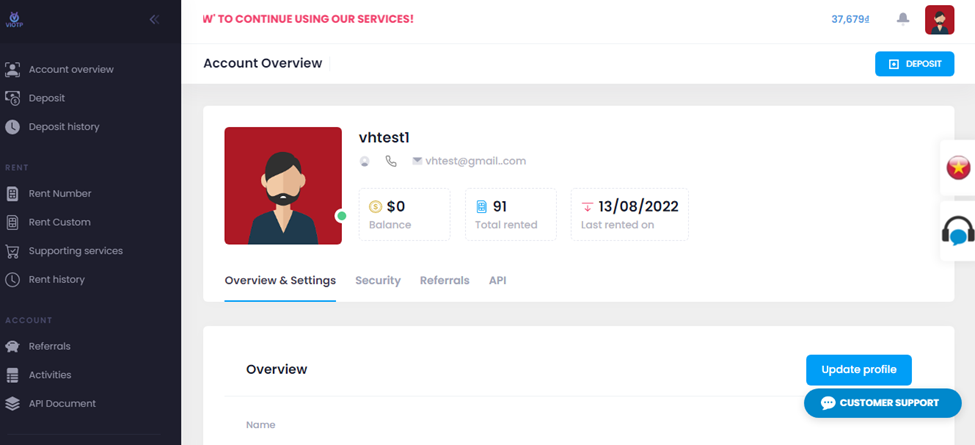Switch to the Security tab
Screen dimensions: 975x445
(378, 280)
